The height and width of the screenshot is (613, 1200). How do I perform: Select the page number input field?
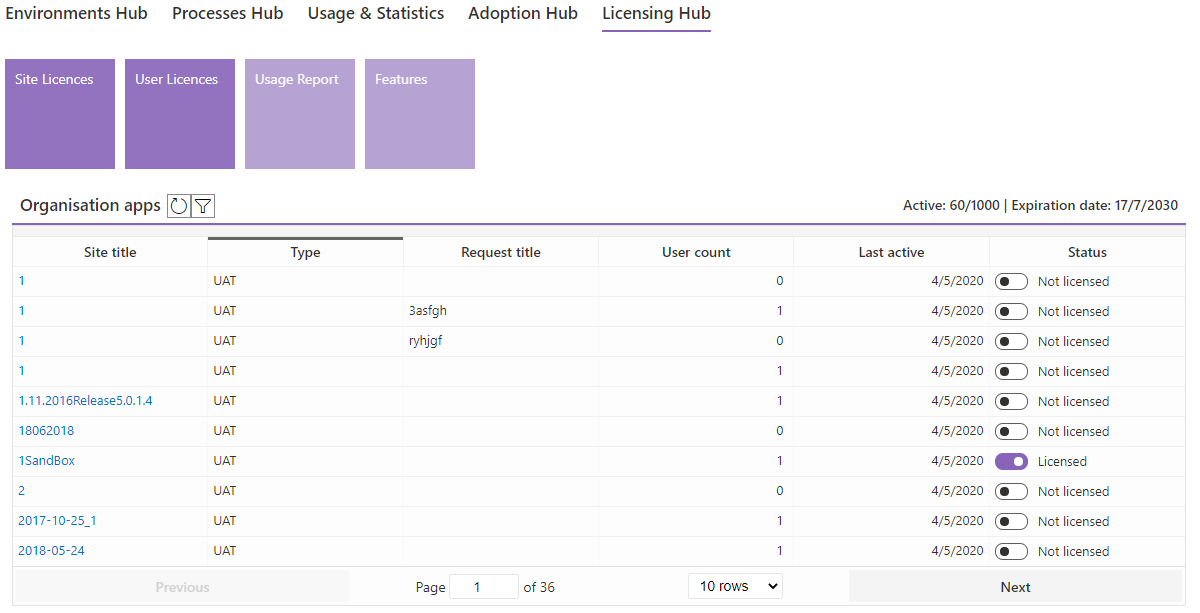tap(484, 587)
